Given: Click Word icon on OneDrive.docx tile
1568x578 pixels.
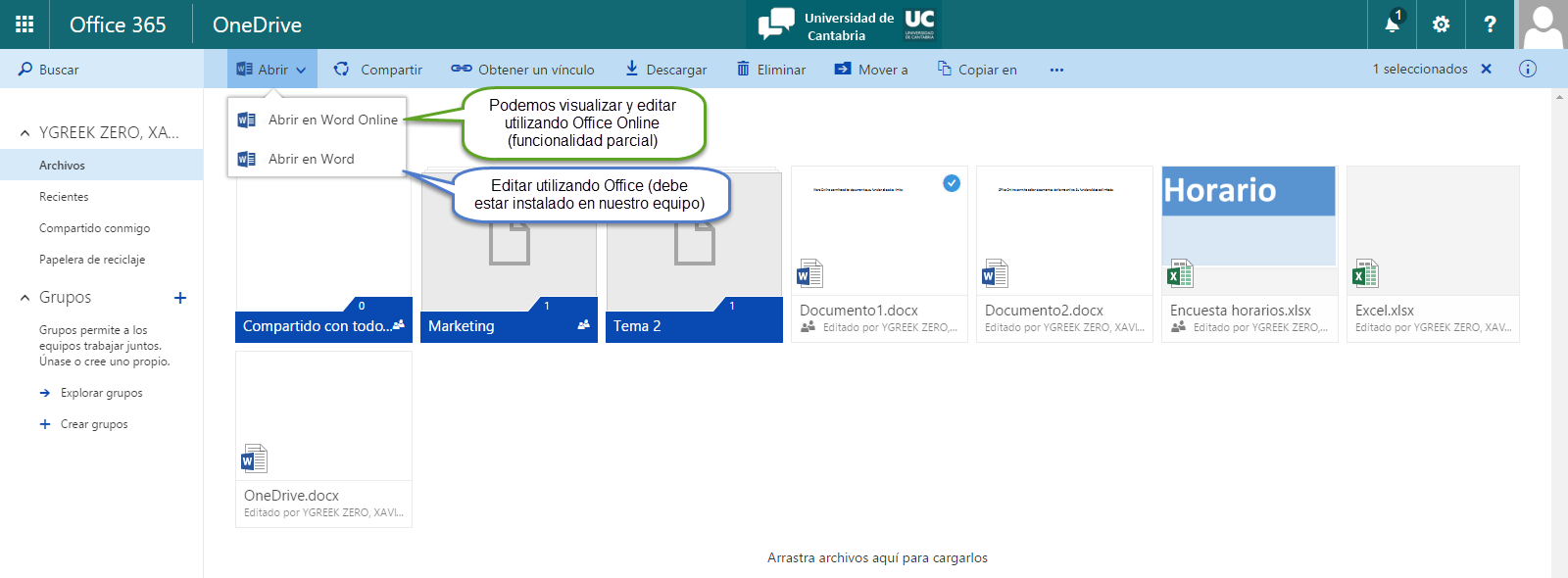Looking at the screenshot, I should 254,458.
